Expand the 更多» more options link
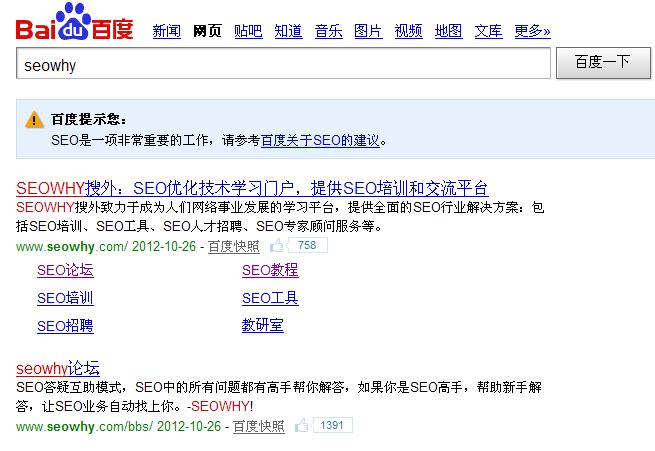The image size is (655, 451). click(533, 31)
